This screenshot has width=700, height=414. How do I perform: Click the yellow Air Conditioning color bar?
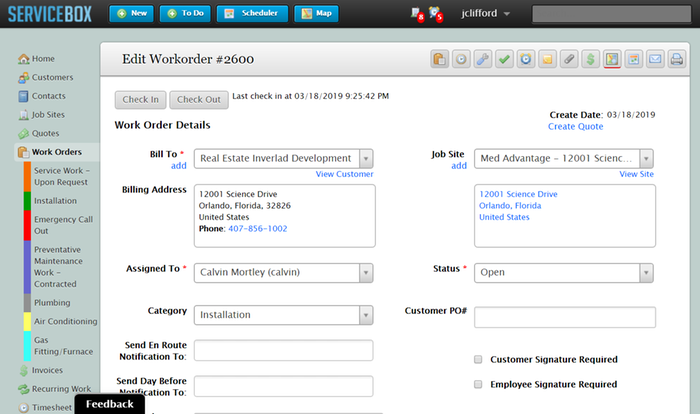point(27,322)
